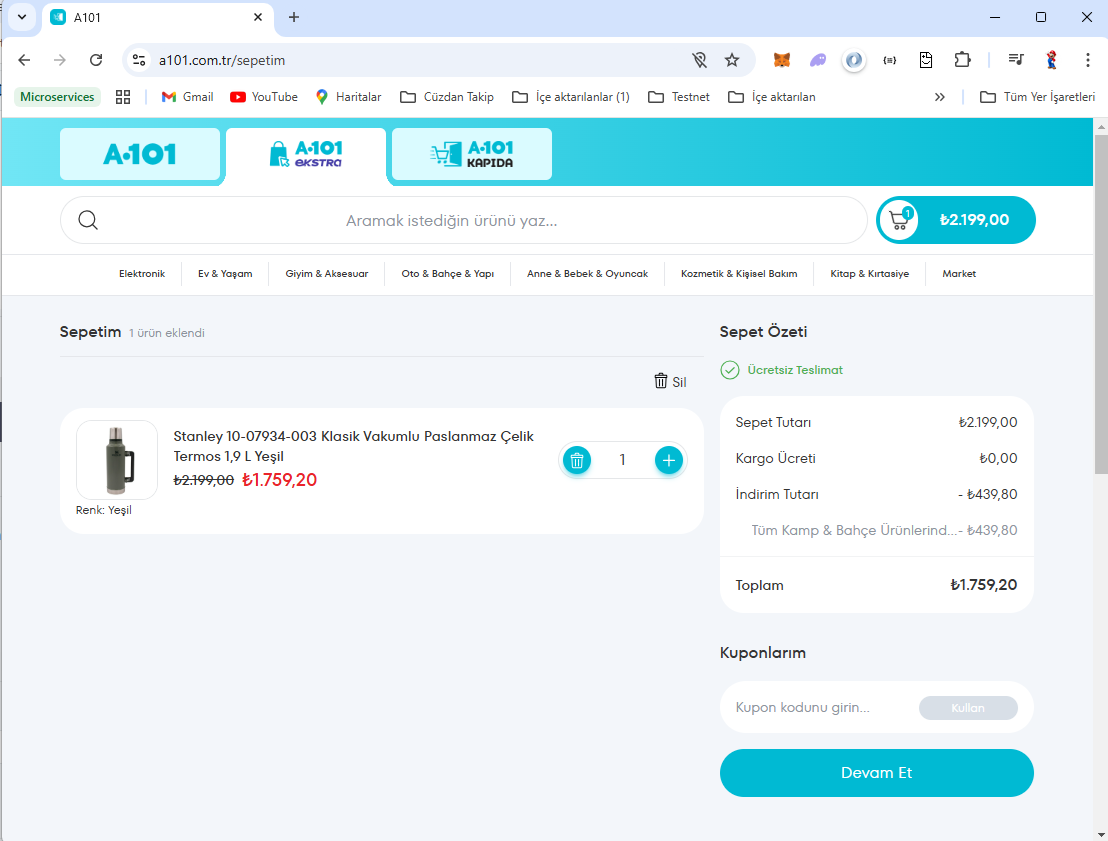The width and height of the screenshot is (1108, 841).
Task: Click the Sil delete link
Action: click(x=670, y=382)
